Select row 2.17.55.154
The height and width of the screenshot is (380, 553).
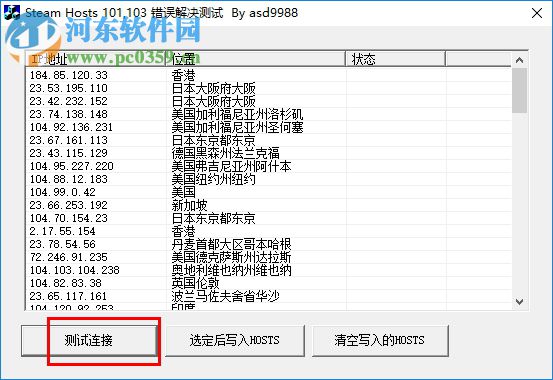269,231
